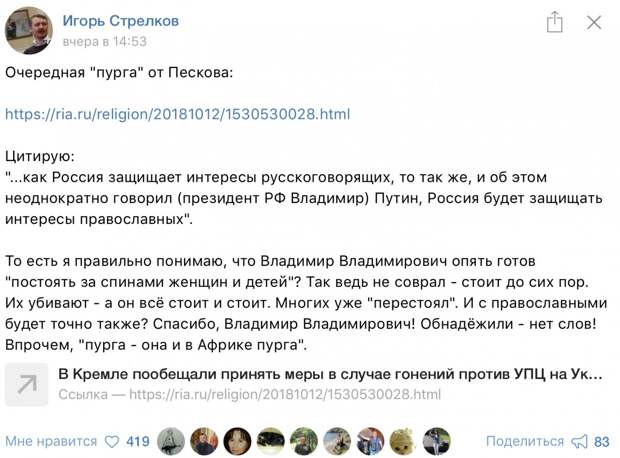Close the post view with X

click(x=594, y=23)
